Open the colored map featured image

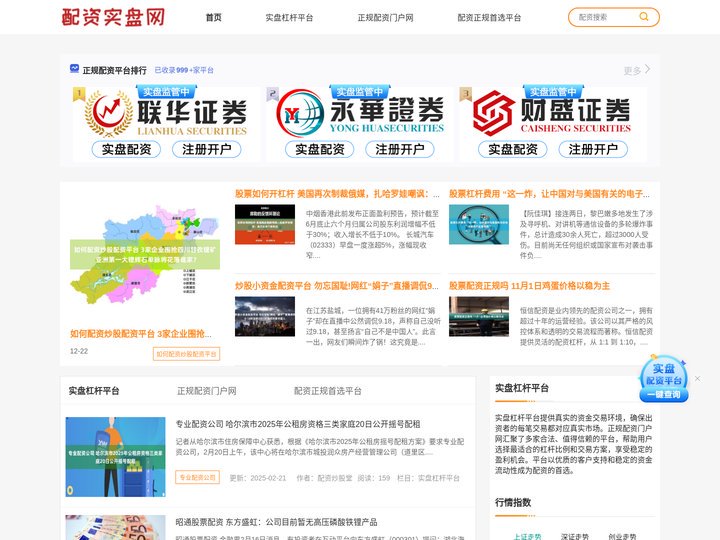(x=145, y=254)
